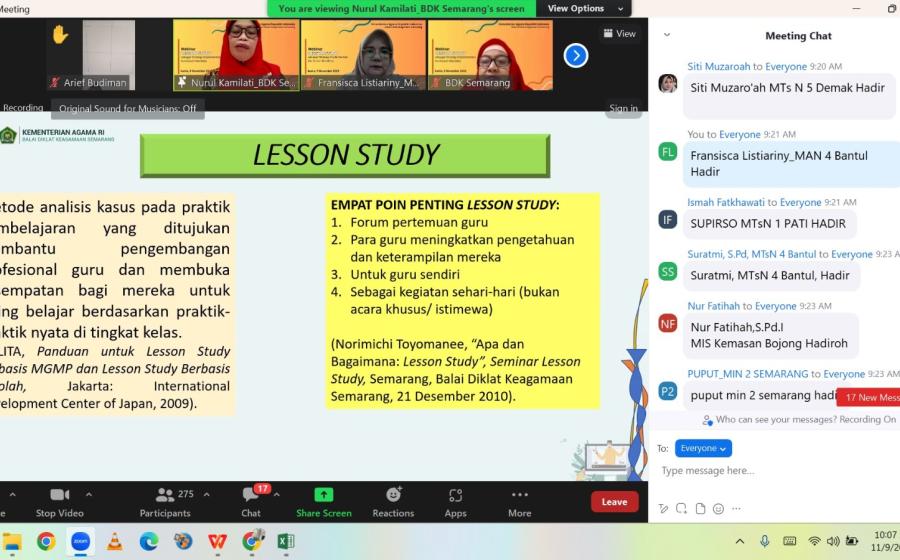The image size is (900, 560).
Task: Toggle the Participants panel showing 275
Action: [165, 501]
